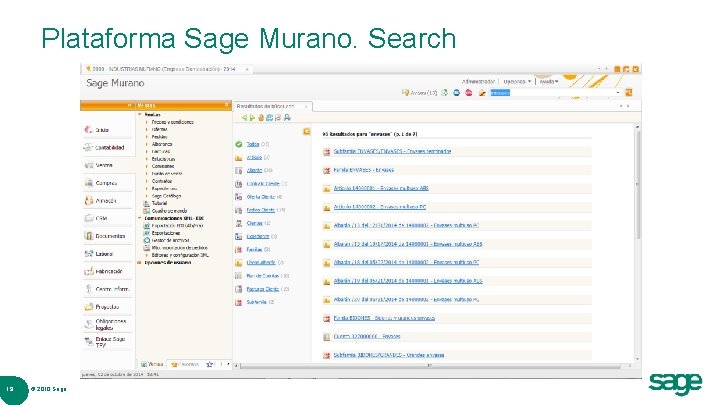
Task: Collapse Comunicaciones XML - EDI group
Action: 140,219
